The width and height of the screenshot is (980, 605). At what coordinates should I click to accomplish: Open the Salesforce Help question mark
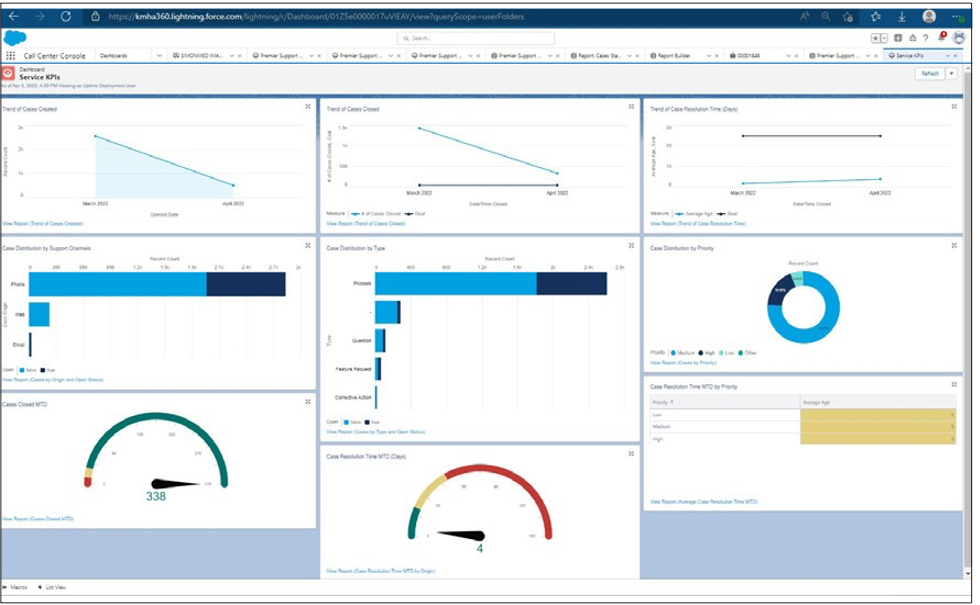point(926,38)
